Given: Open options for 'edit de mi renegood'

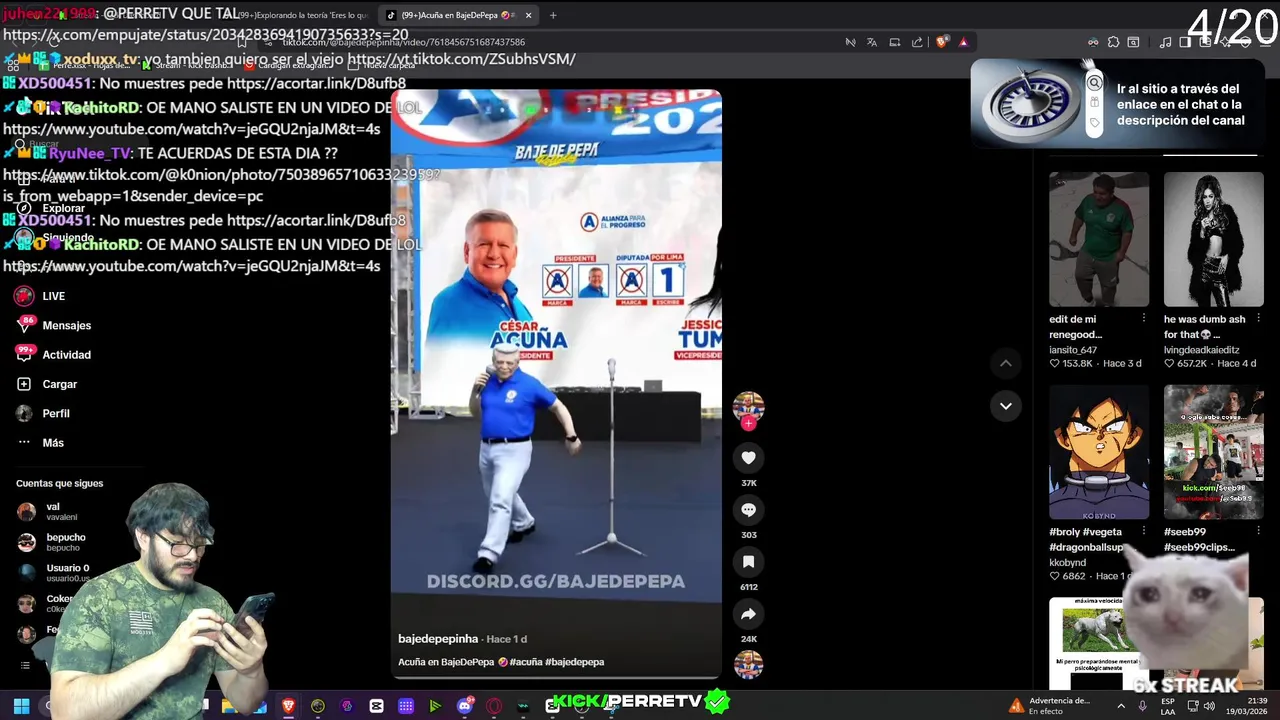Looking at the screenshot, I should [1143, 318].
